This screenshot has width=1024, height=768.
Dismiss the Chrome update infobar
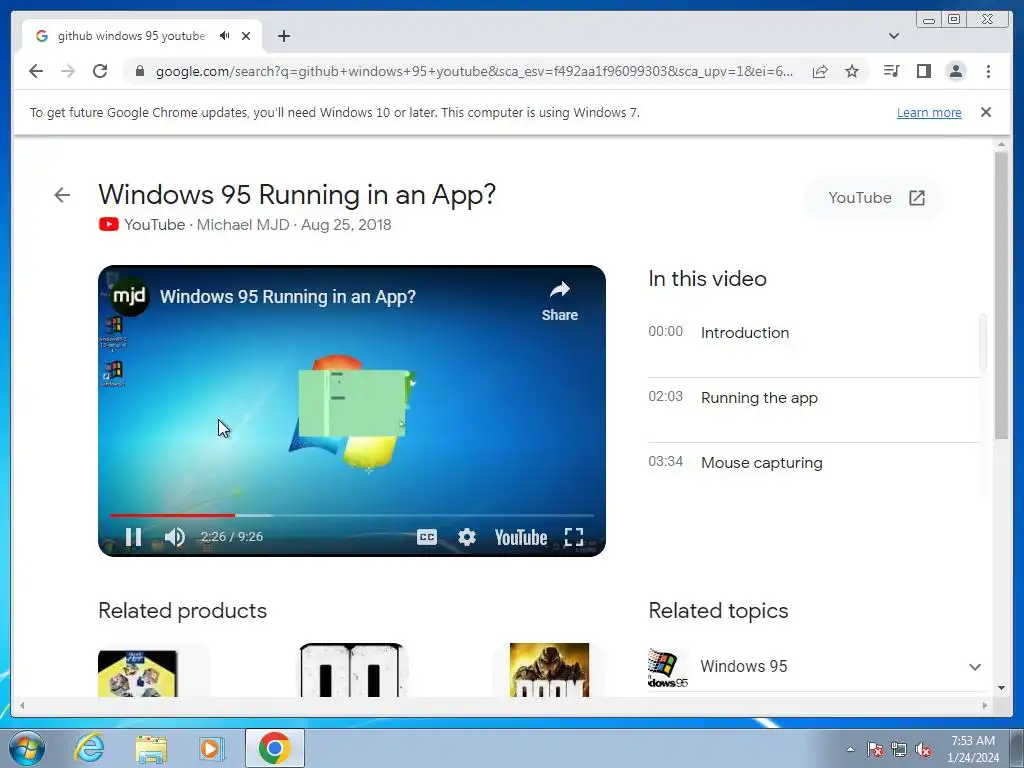click(x=986, y=112)
